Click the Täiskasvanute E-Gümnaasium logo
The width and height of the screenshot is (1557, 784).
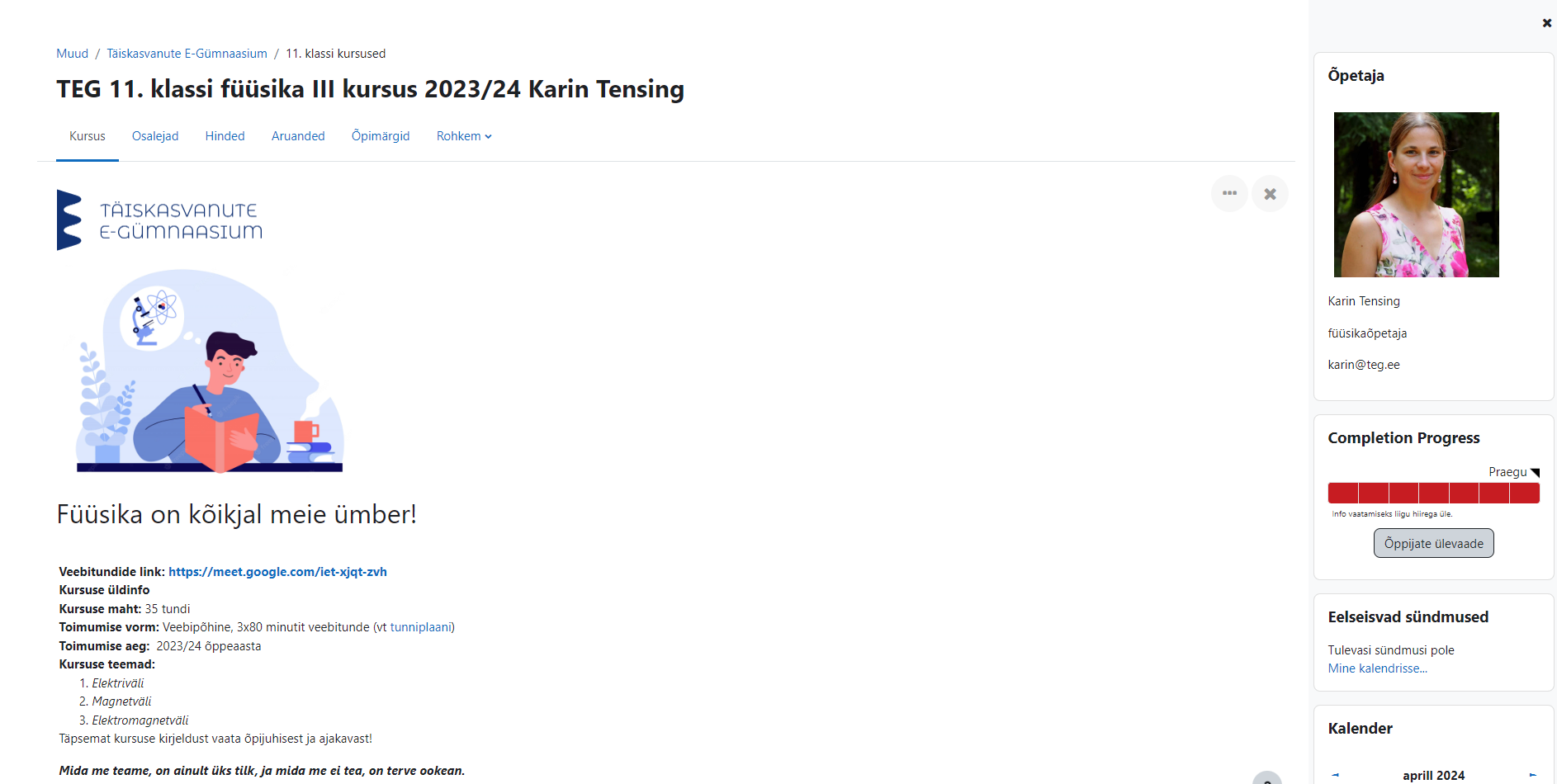[x=159, y=220]
